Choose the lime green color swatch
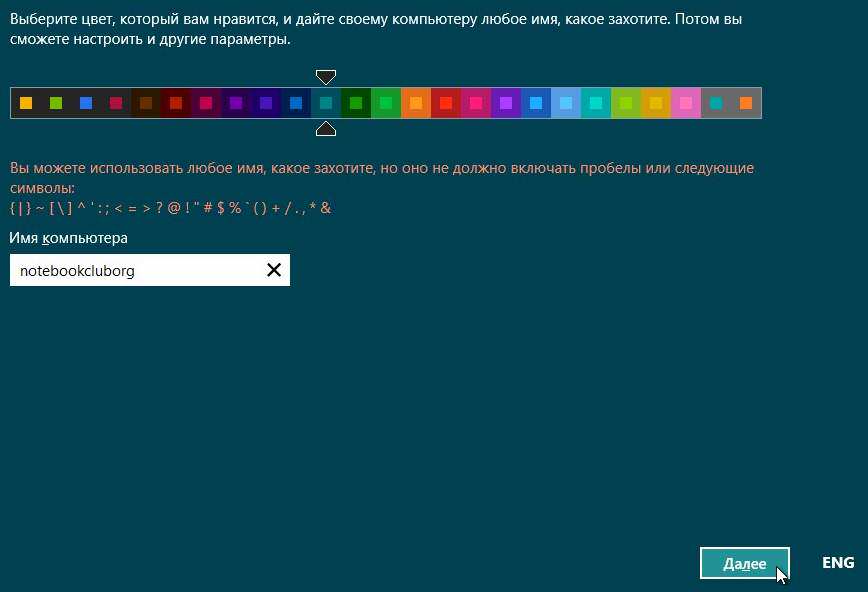868x592 pixels. 626,103
